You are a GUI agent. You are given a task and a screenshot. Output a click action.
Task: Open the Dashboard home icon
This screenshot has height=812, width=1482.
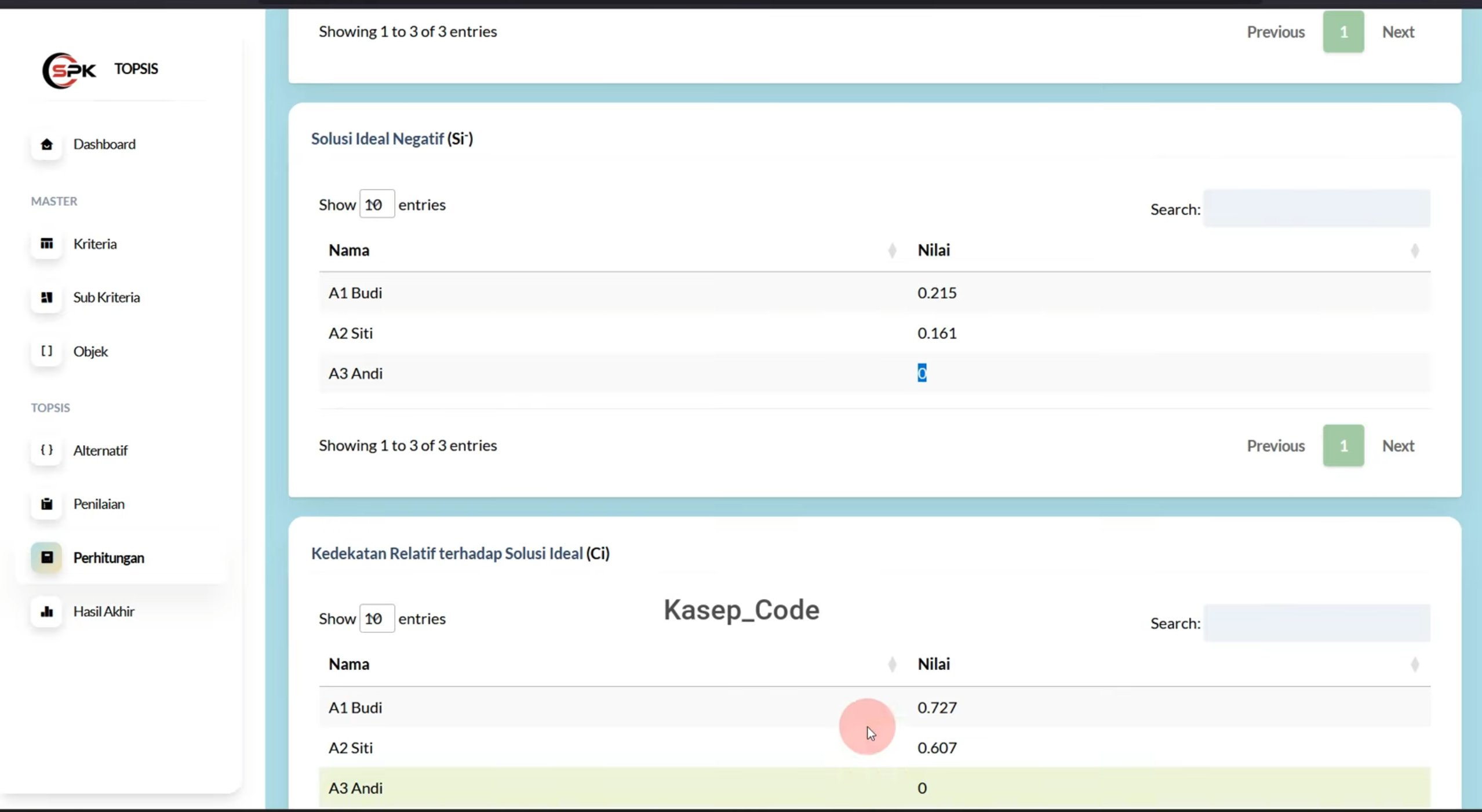point(46,144)
